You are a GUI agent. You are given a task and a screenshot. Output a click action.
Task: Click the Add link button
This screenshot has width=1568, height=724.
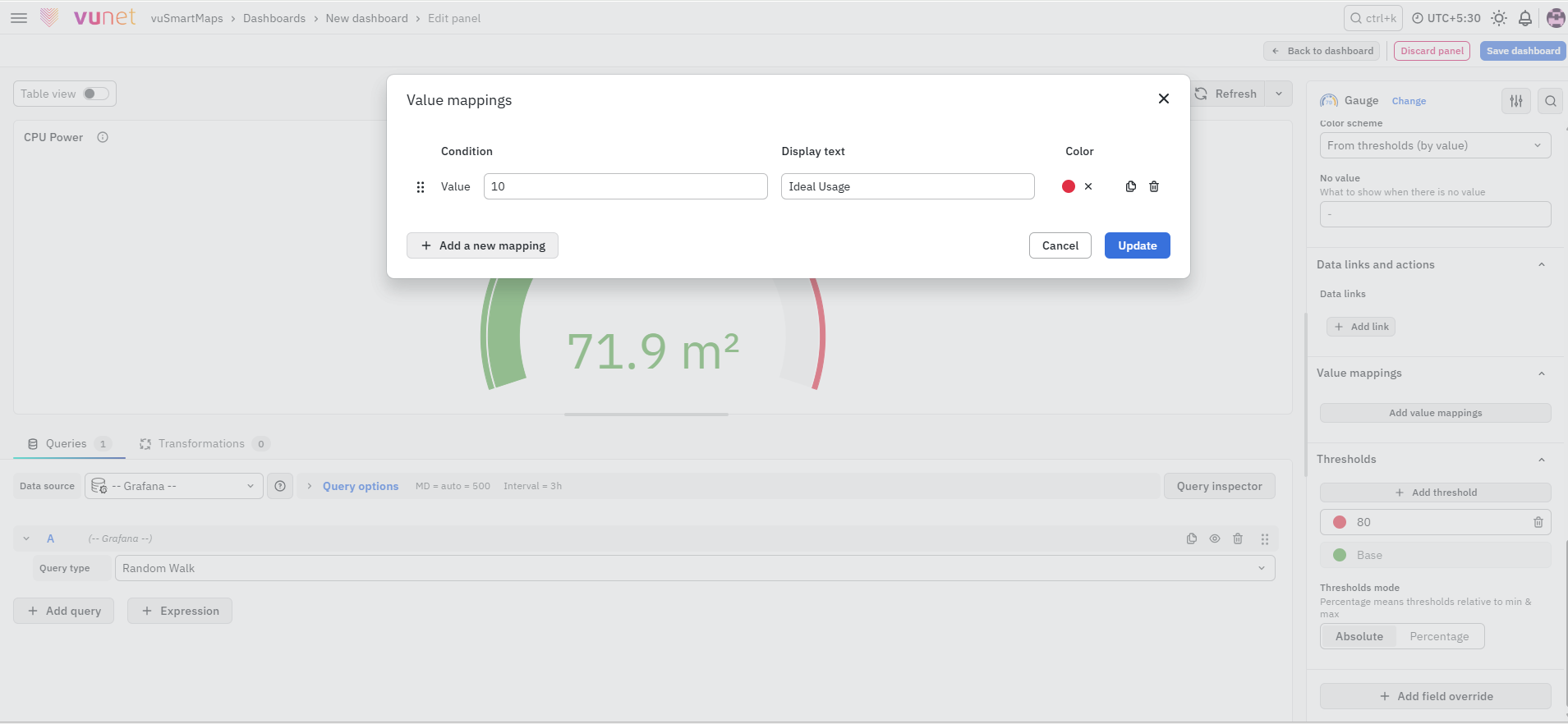coord(1361,327)
